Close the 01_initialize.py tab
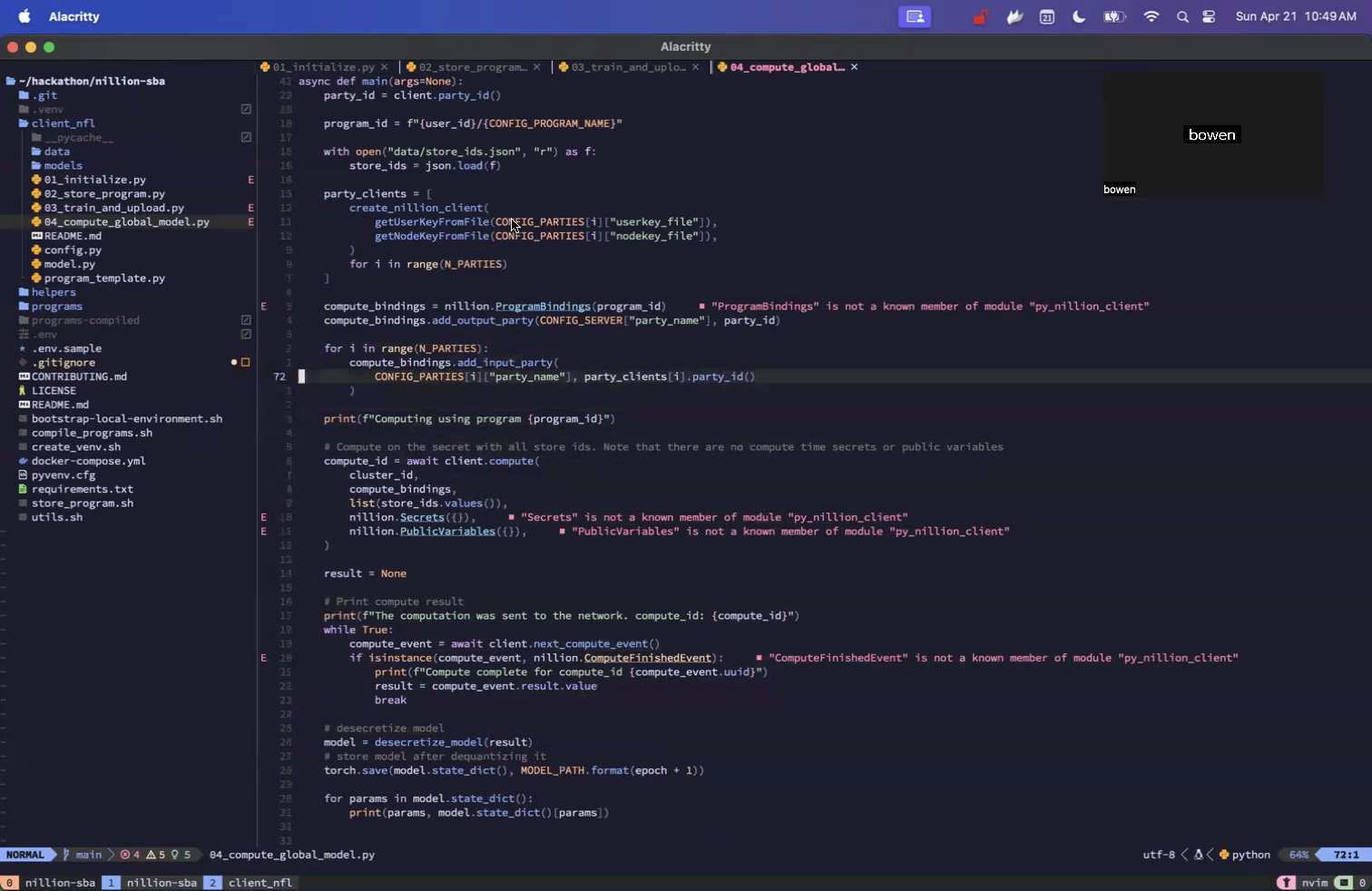The width and height of the screenshot is (1372, 891). pos(385,67)
